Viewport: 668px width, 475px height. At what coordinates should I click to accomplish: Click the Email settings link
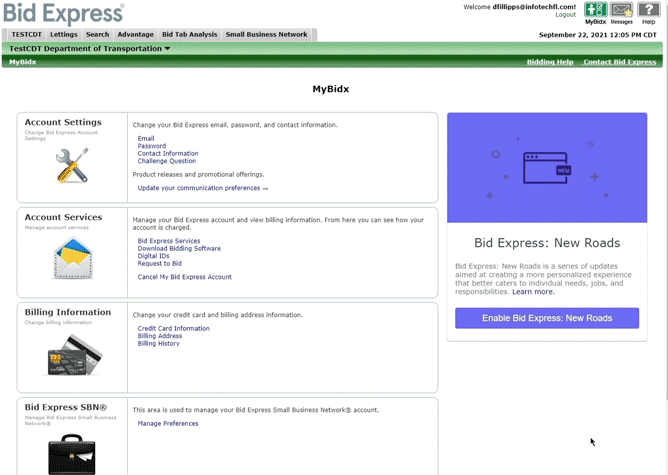pyautogui.click(x=146, y=138)
